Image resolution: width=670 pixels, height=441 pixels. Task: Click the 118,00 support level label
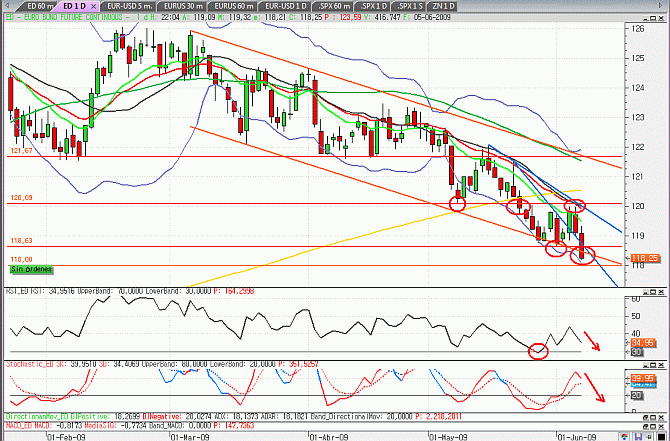tap(21, 259)
